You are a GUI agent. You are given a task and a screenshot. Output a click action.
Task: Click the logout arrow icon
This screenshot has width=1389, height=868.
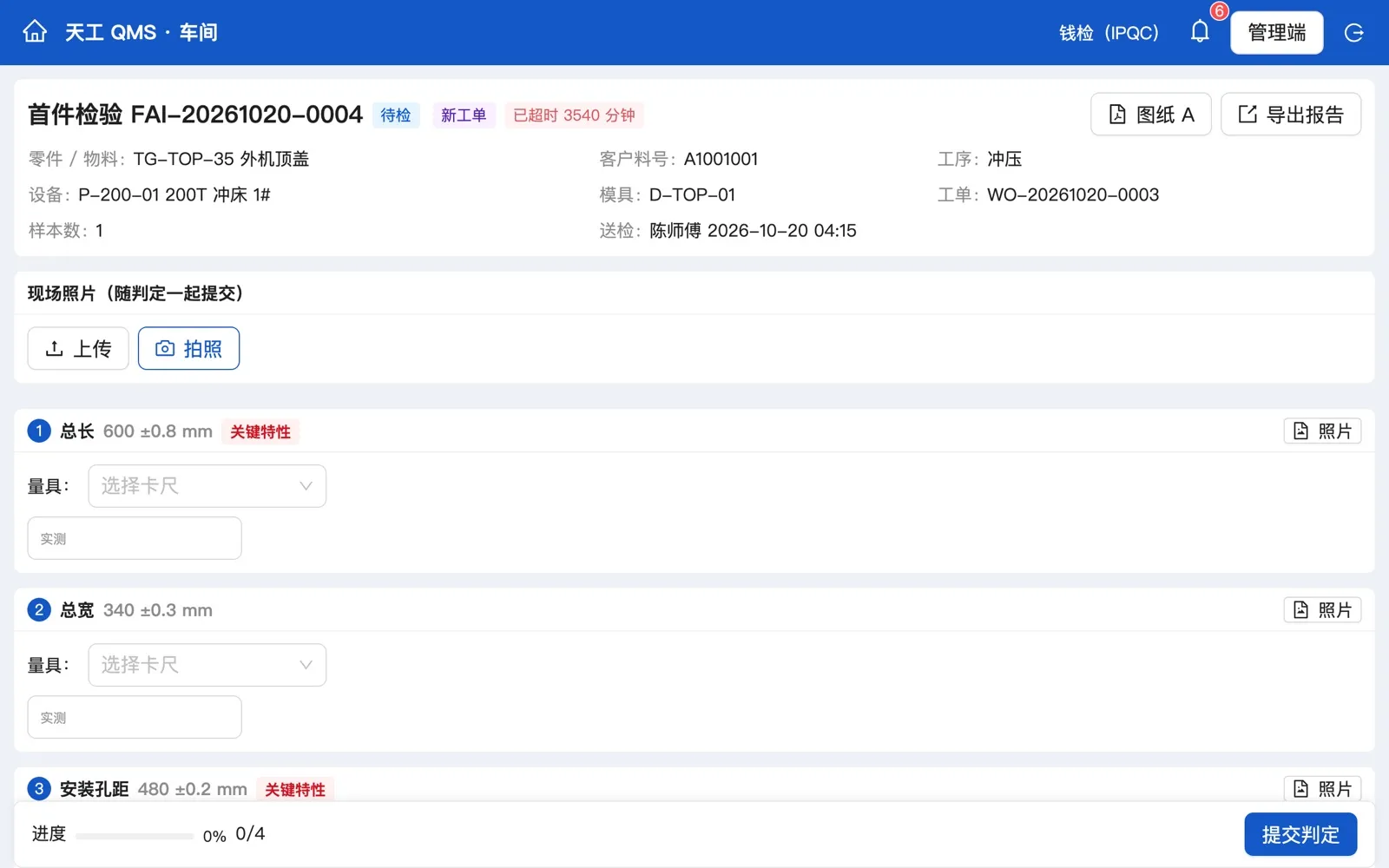click(1353, 33)
